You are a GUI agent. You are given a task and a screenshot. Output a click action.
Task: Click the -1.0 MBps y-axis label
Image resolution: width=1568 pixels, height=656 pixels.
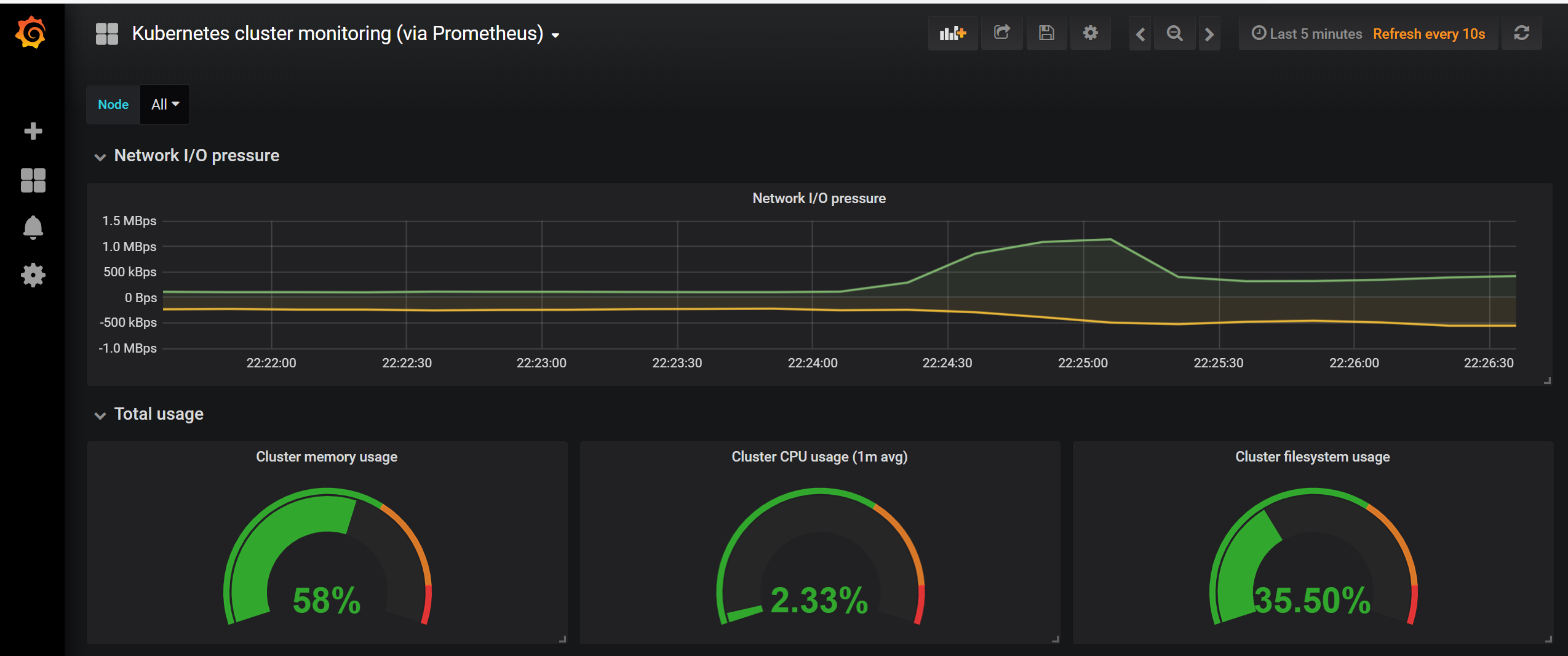pyautogui.click(x=127, y=348)
